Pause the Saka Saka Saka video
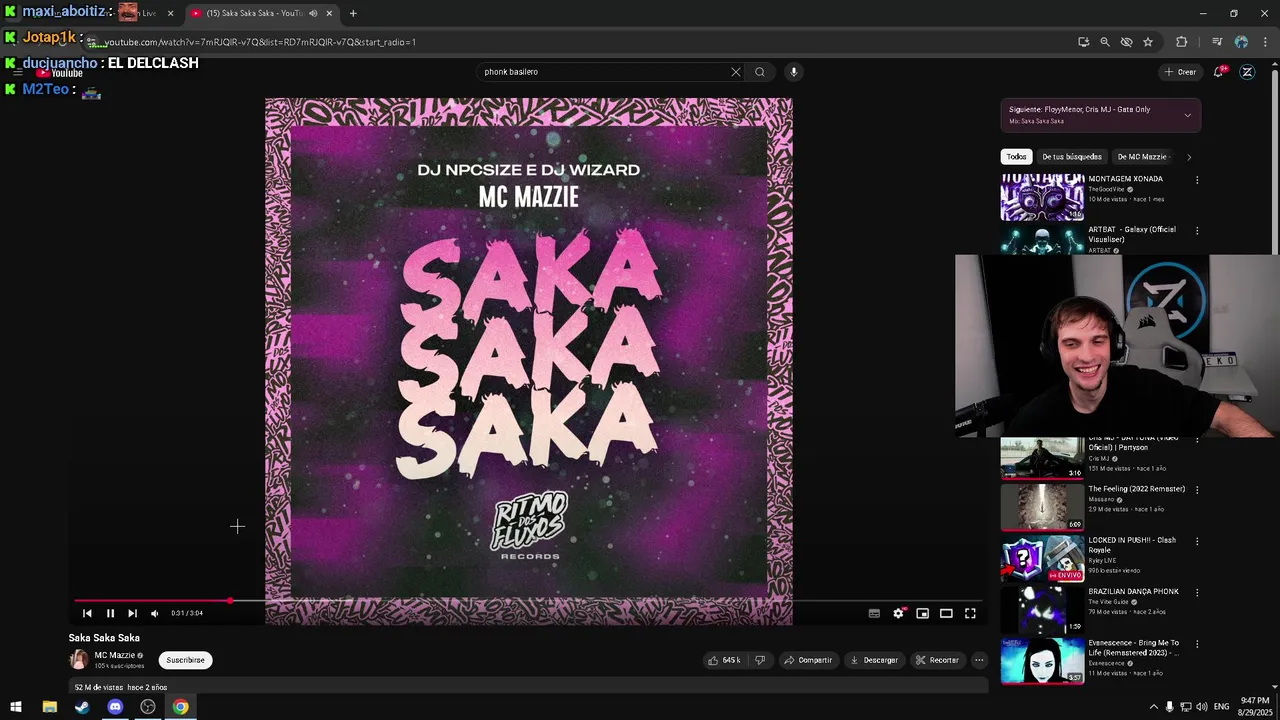1280x720 pixels. tap(110, 613)
